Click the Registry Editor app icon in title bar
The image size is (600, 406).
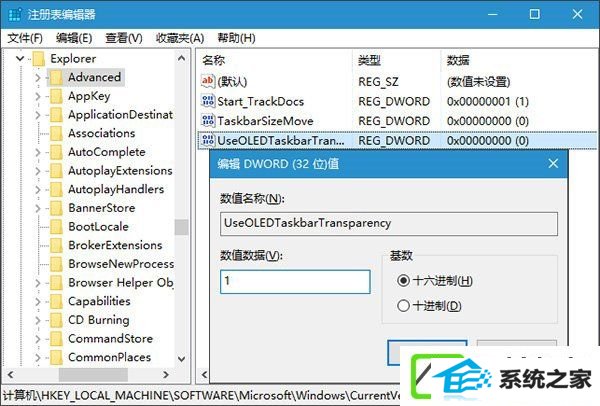tap(15, 15)
